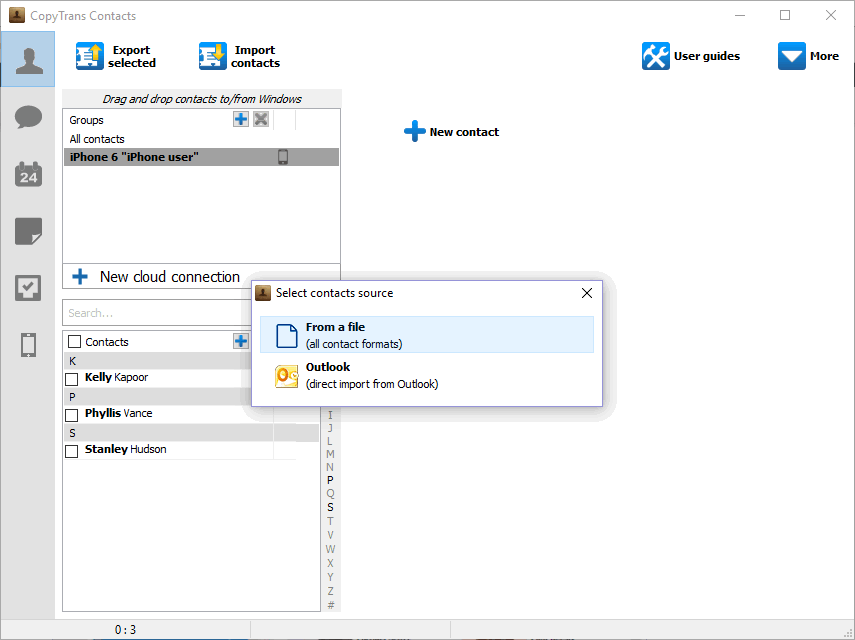Jump to letter W in alphabet index
This screenshot has width=855, height=640.
tap(330, 549)
